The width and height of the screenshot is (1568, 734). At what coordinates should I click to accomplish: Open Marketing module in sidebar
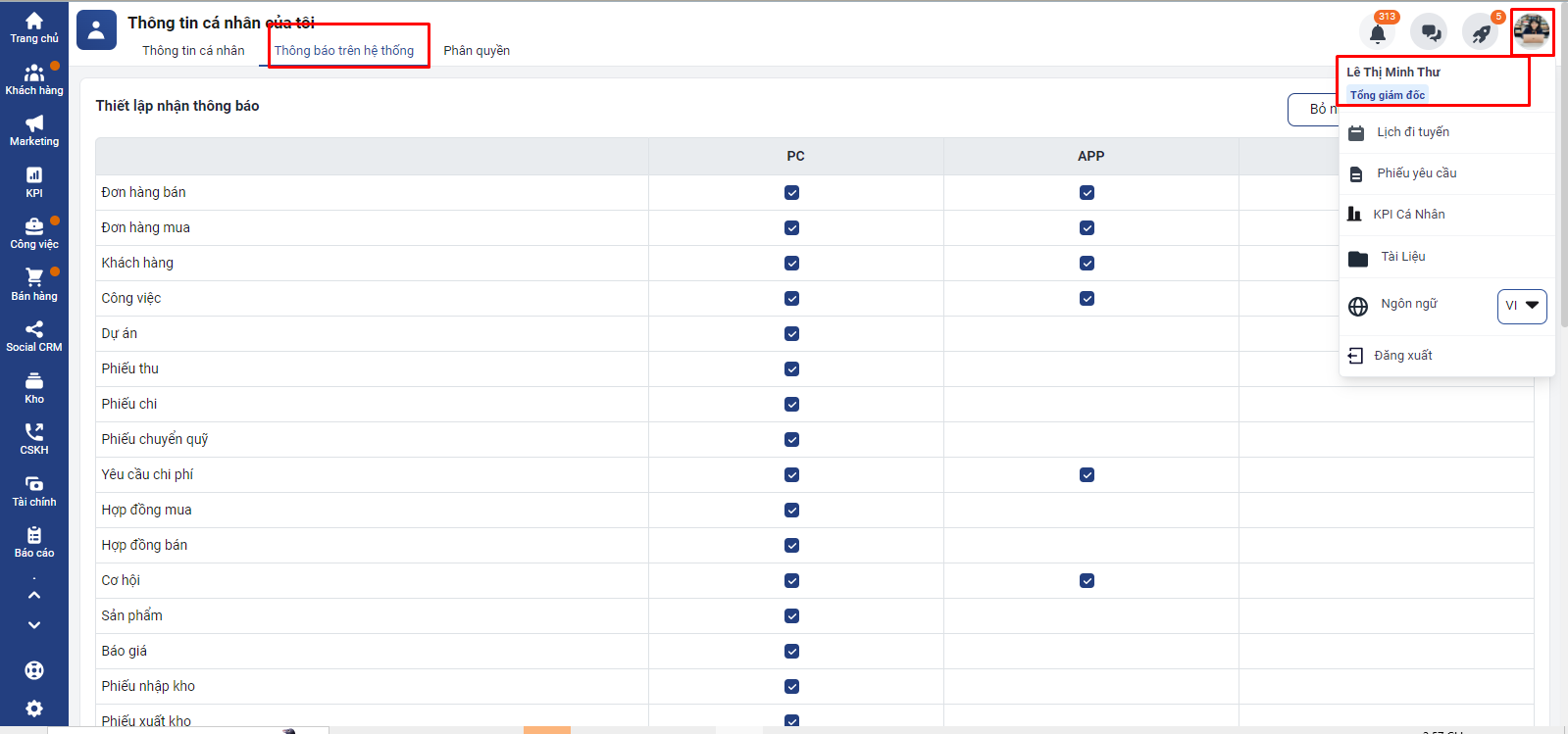coord(34,130)
